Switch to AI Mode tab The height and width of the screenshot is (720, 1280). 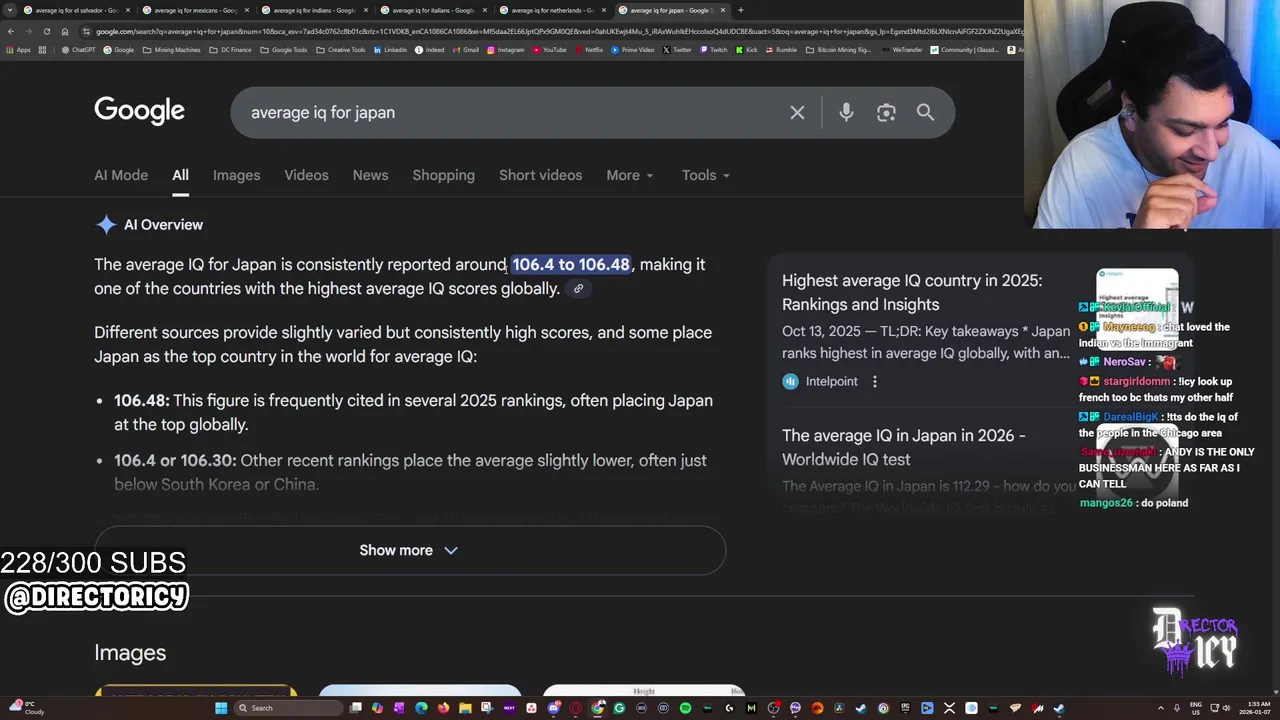coord(121,175)
